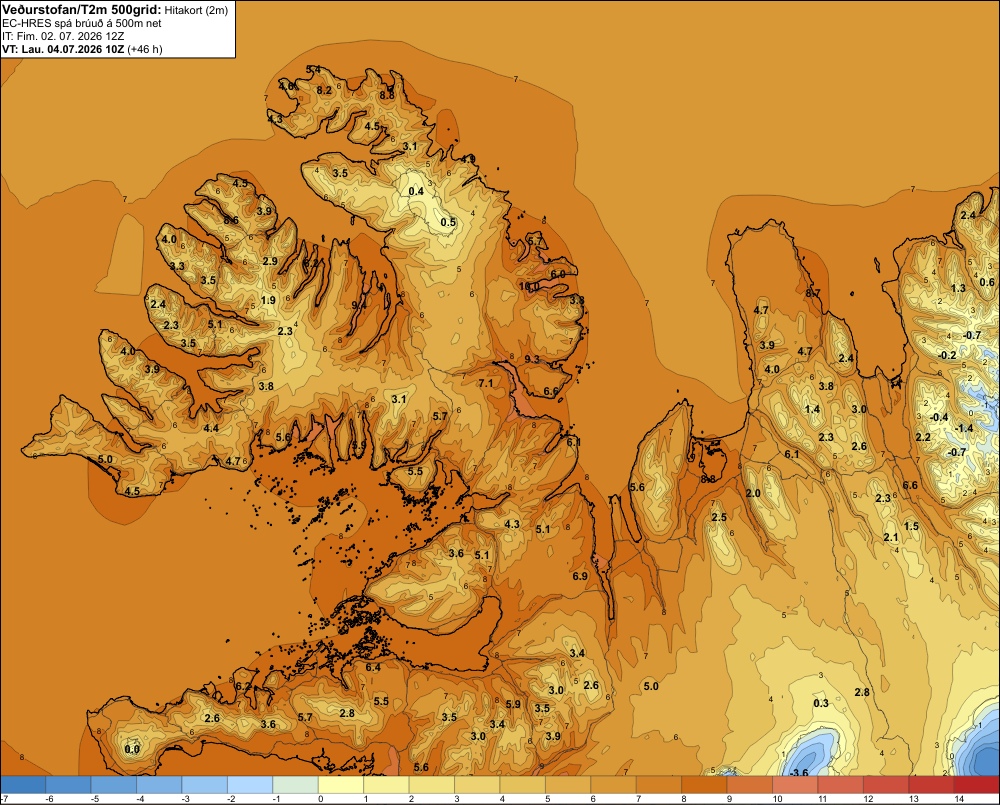
Task: Choose the pale yellow swatch between 0 and 1
Action: coord(341,785)
